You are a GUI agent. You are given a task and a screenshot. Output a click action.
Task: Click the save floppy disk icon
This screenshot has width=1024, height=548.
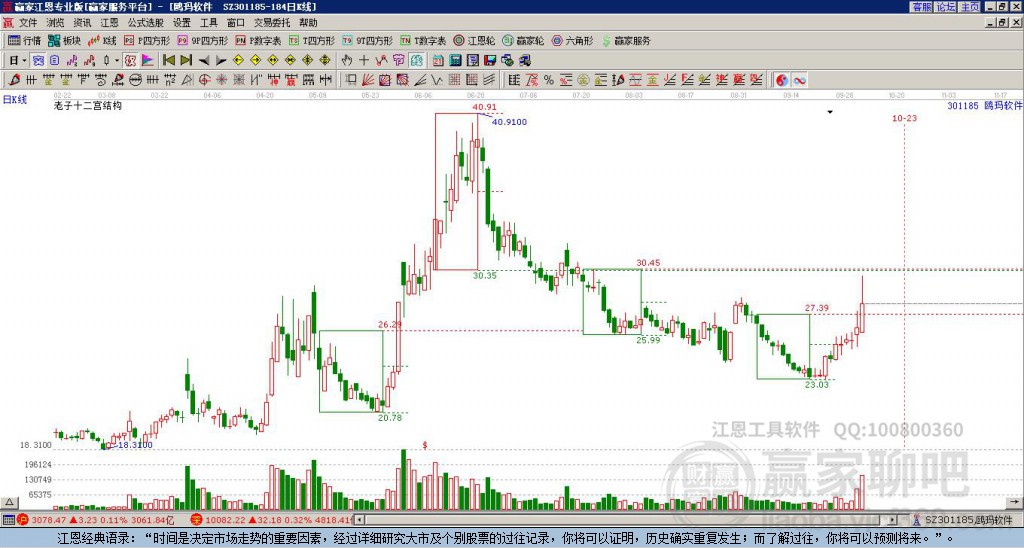490,61
